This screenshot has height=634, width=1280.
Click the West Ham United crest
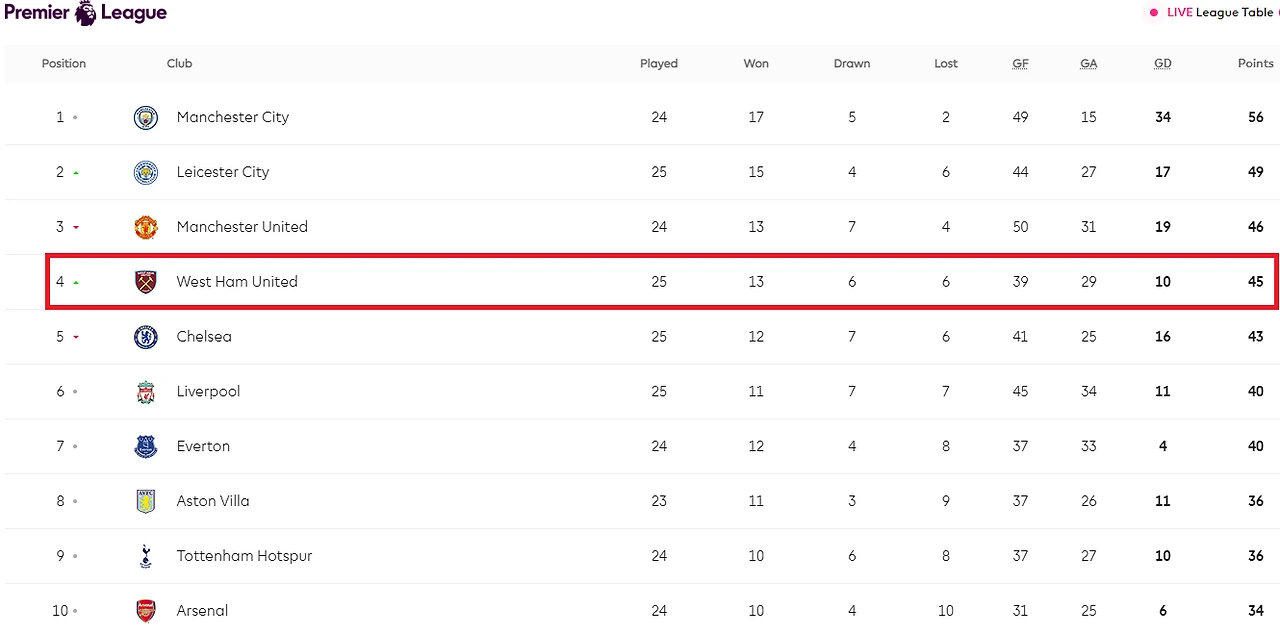(146, 282)
